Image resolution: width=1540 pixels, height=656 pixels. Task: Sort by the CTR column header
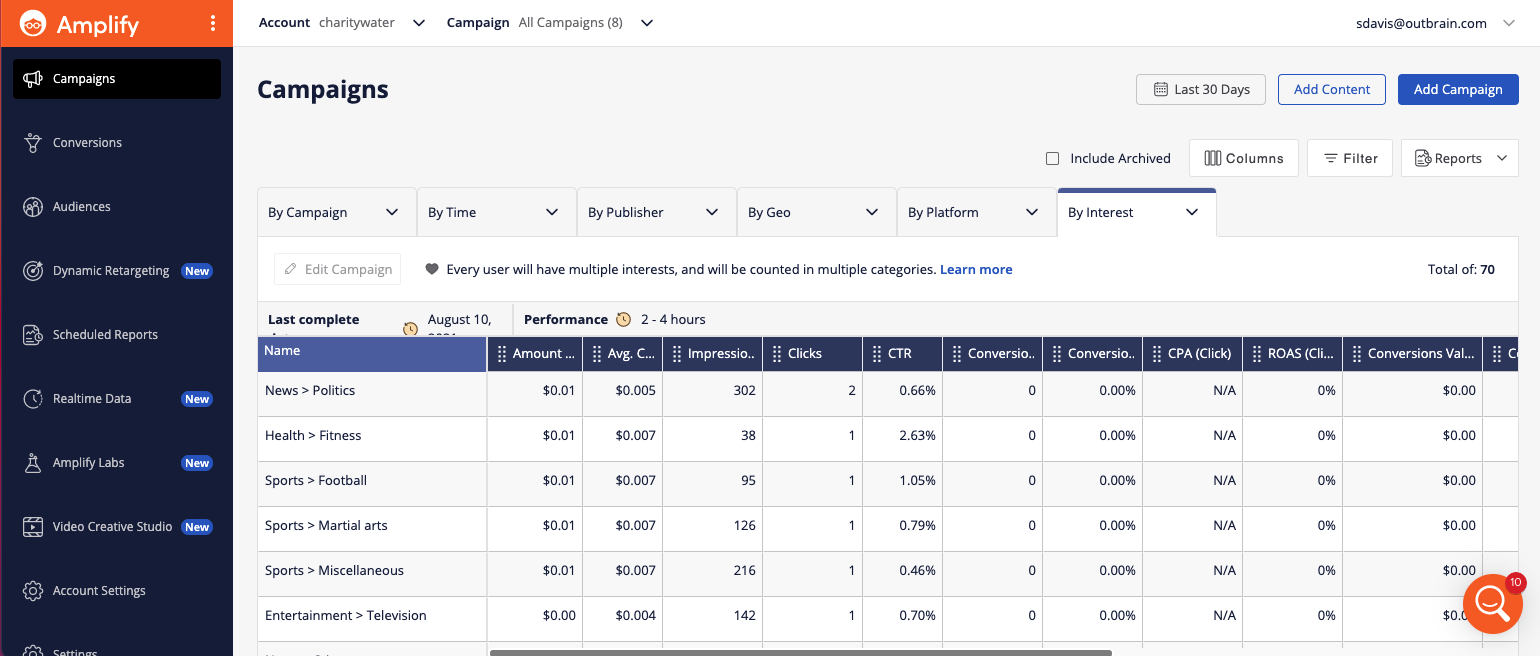(x=900, y=353)
